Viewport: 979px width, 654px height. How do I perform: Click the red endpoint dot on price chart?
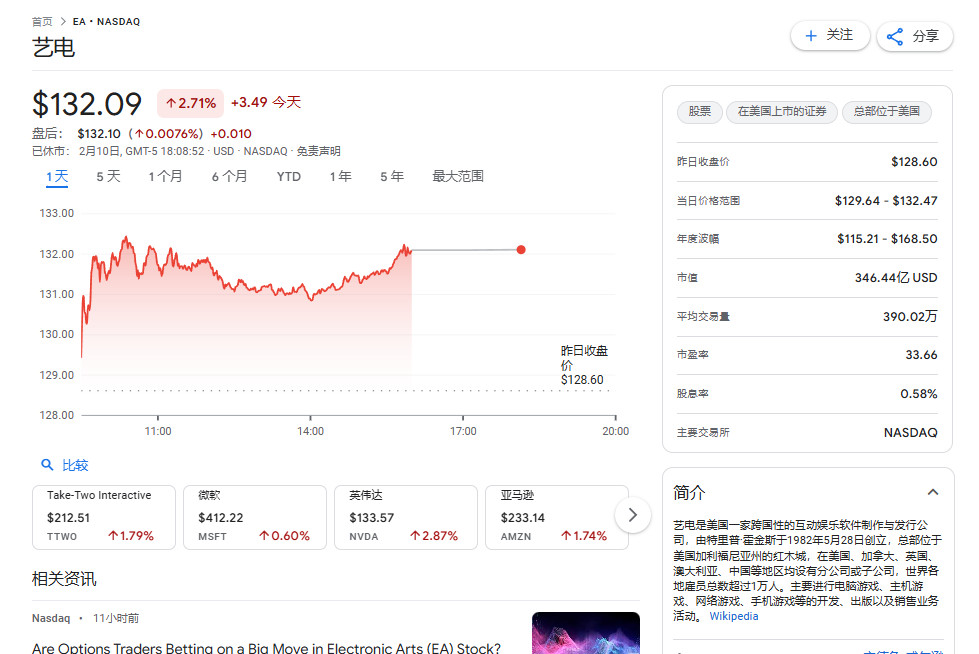[521, 250]
